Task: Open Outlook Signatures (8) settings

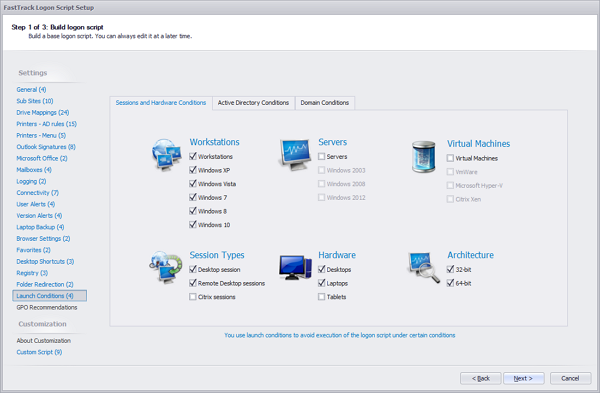Action: tap(46, 147)
